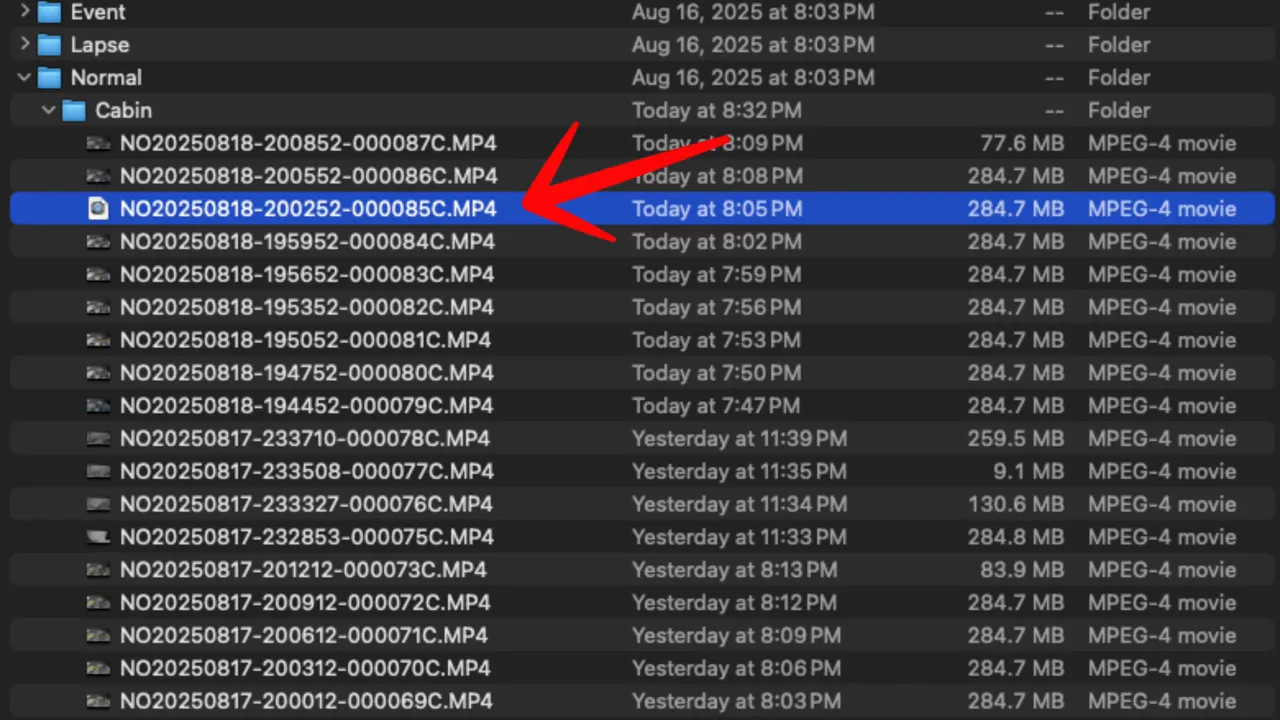Click the thumbnail icon of file 000072C.MP4
1280x720 pixels.
pyautogui.click(x=98, y=603)
